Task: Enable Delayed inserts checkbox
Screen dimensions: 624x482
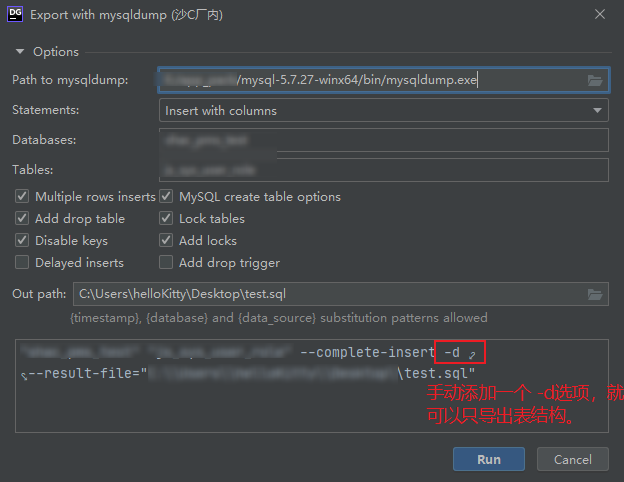Action: click(22, 262)
